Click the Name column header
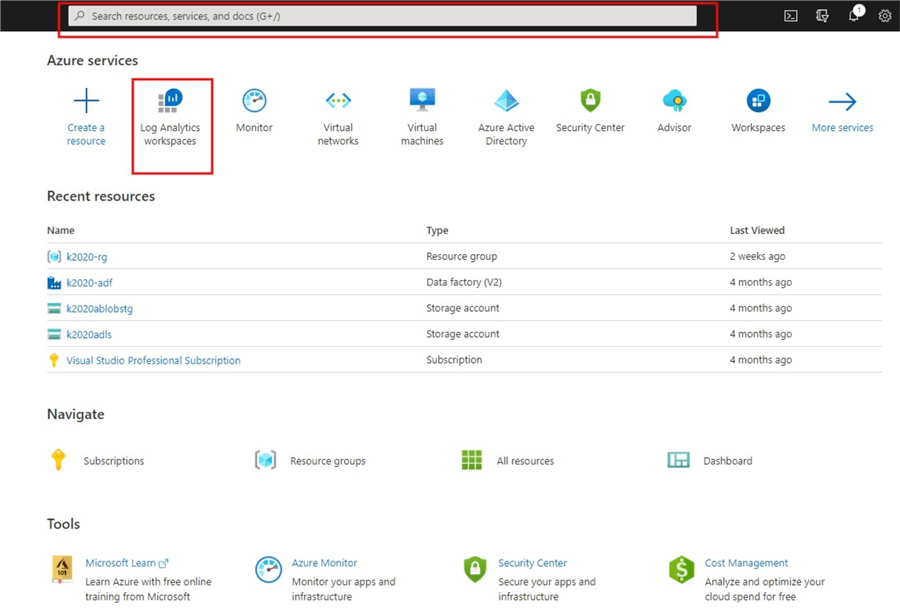 tap(61, 230)
